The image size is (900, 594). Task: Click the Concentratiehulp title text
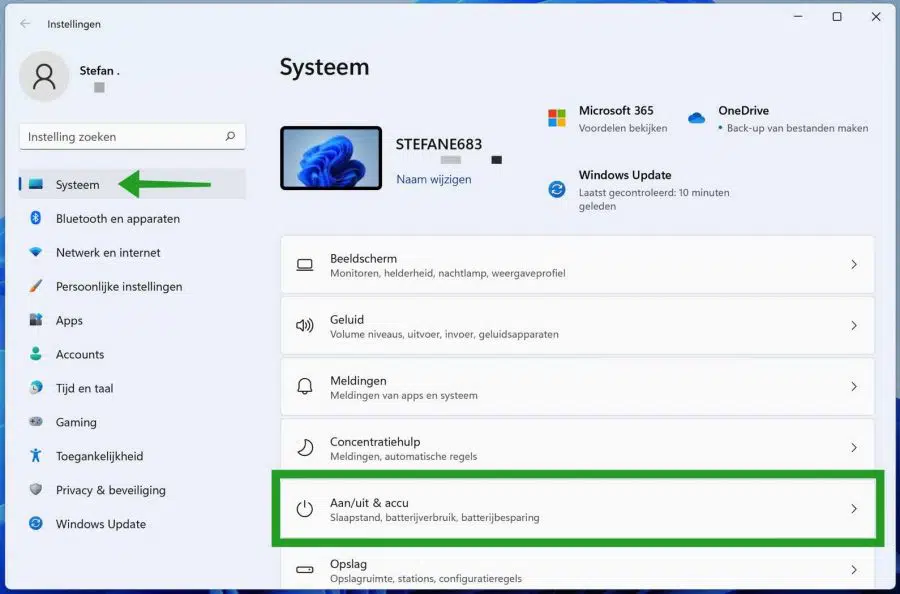375,441
